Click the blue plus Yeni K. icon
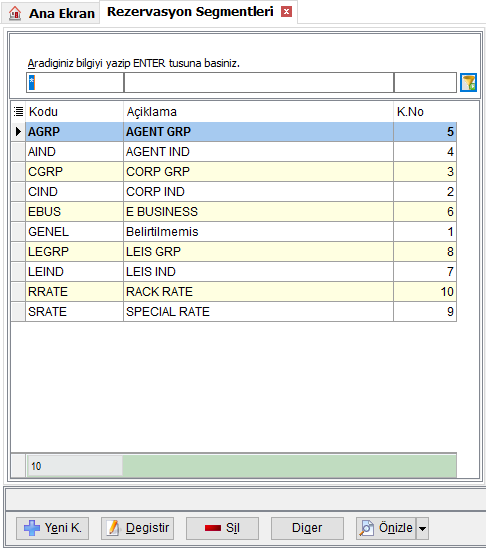 click(32, 528)
